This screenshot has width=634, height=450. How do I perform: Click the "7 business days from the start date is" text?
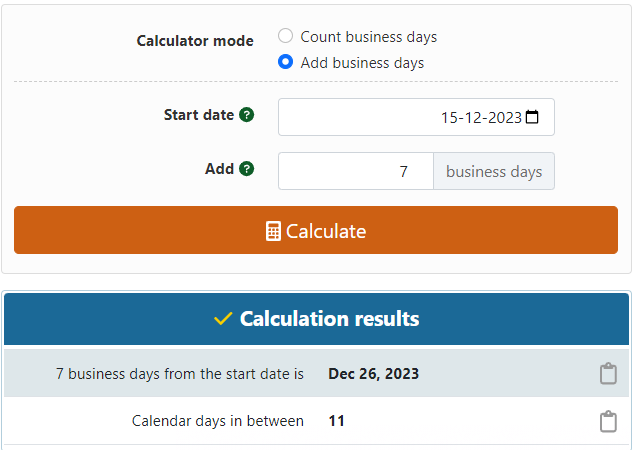point(180,374)
